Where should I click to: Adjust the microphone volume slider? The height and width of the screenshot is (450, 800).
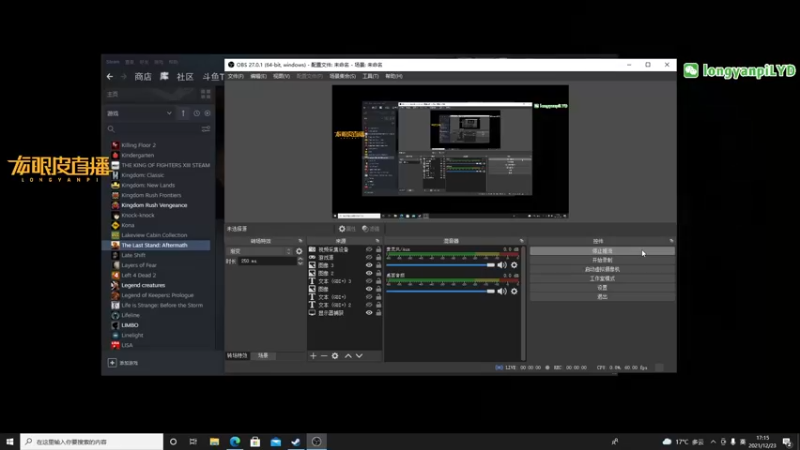440,265
